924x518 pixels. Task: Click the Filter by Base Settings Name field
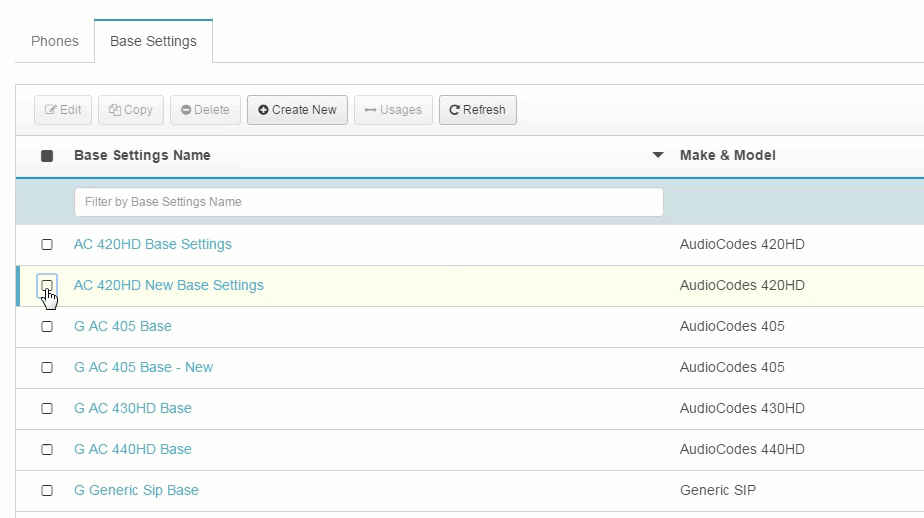click(x=368, y=202)
